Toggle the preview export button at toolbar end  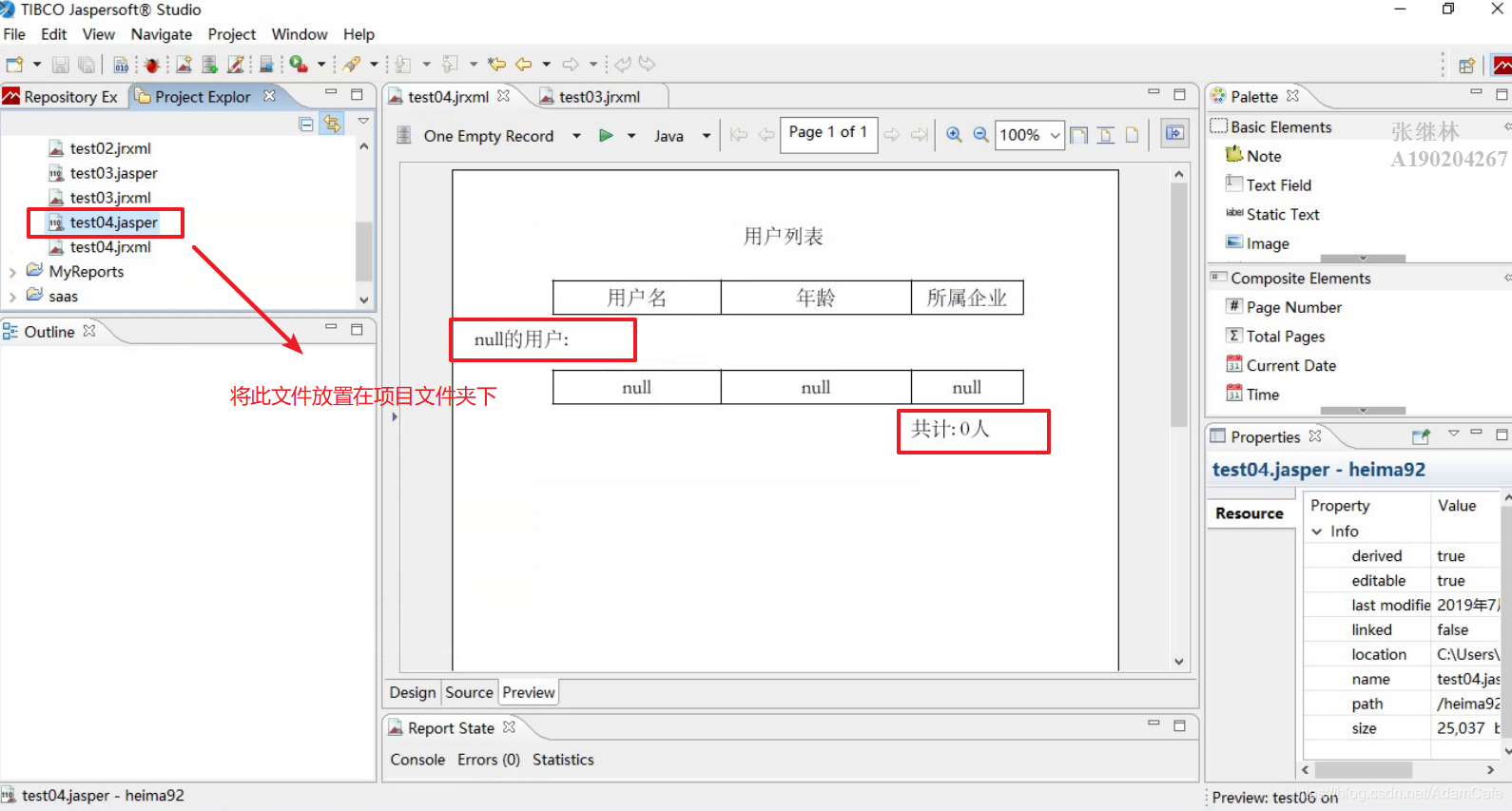[1175, 134]
